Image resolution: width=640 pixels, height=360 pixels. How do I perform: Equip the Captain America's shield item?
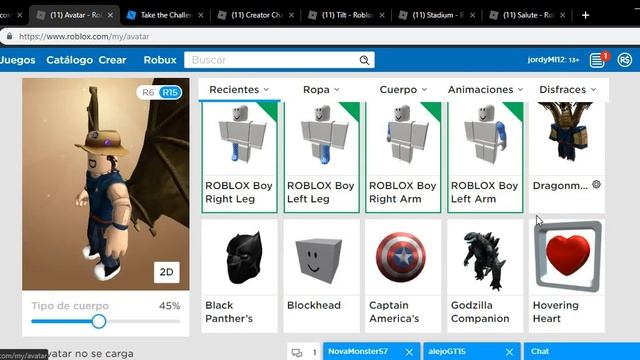coord(403,276)
